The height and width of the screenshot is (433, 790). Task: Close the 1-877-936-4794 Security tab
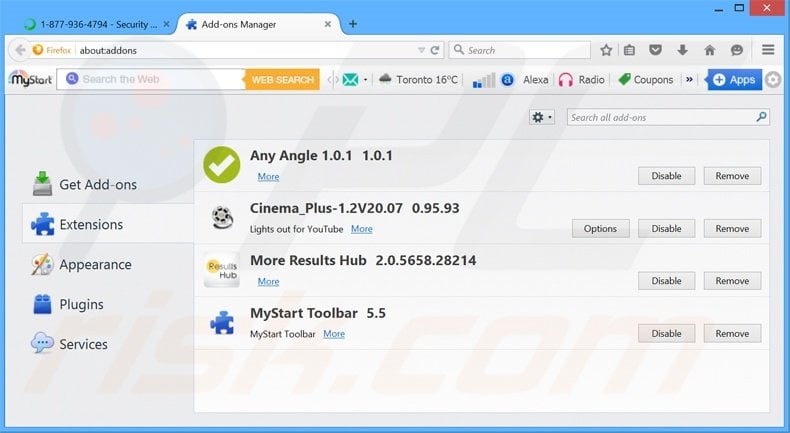click(166, 24)
